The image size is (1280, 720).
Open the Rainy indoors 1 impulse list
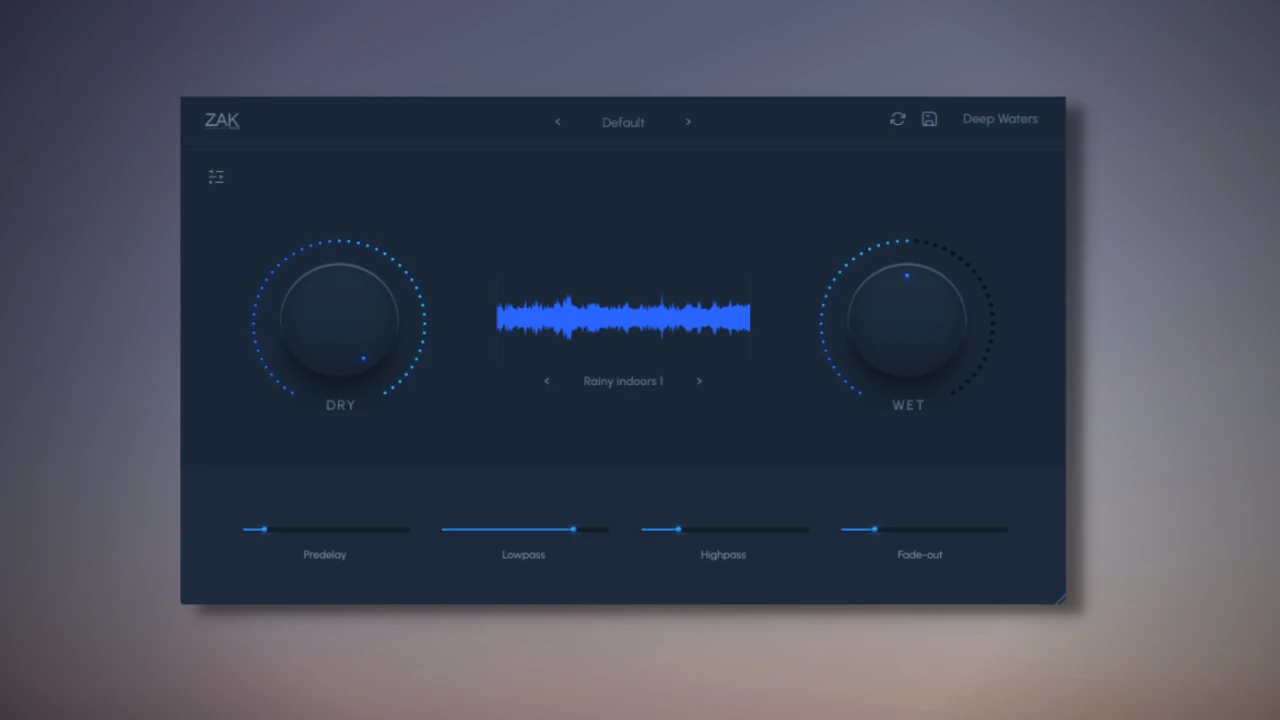[623, 381]
